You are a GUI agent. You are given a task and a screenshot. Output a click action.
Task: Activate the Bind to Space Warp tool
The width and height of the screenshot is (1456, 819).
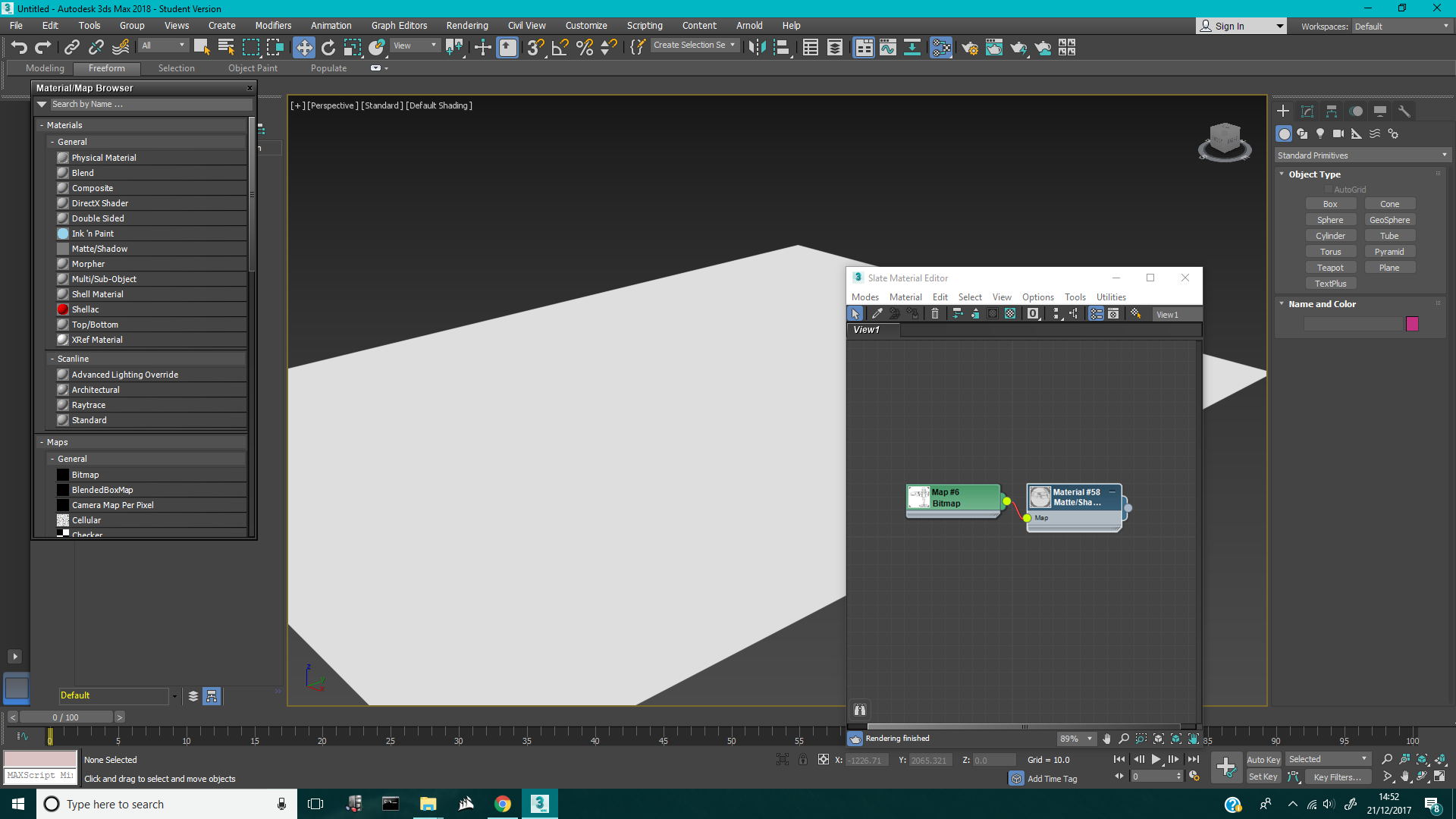(x=121, y=47)
